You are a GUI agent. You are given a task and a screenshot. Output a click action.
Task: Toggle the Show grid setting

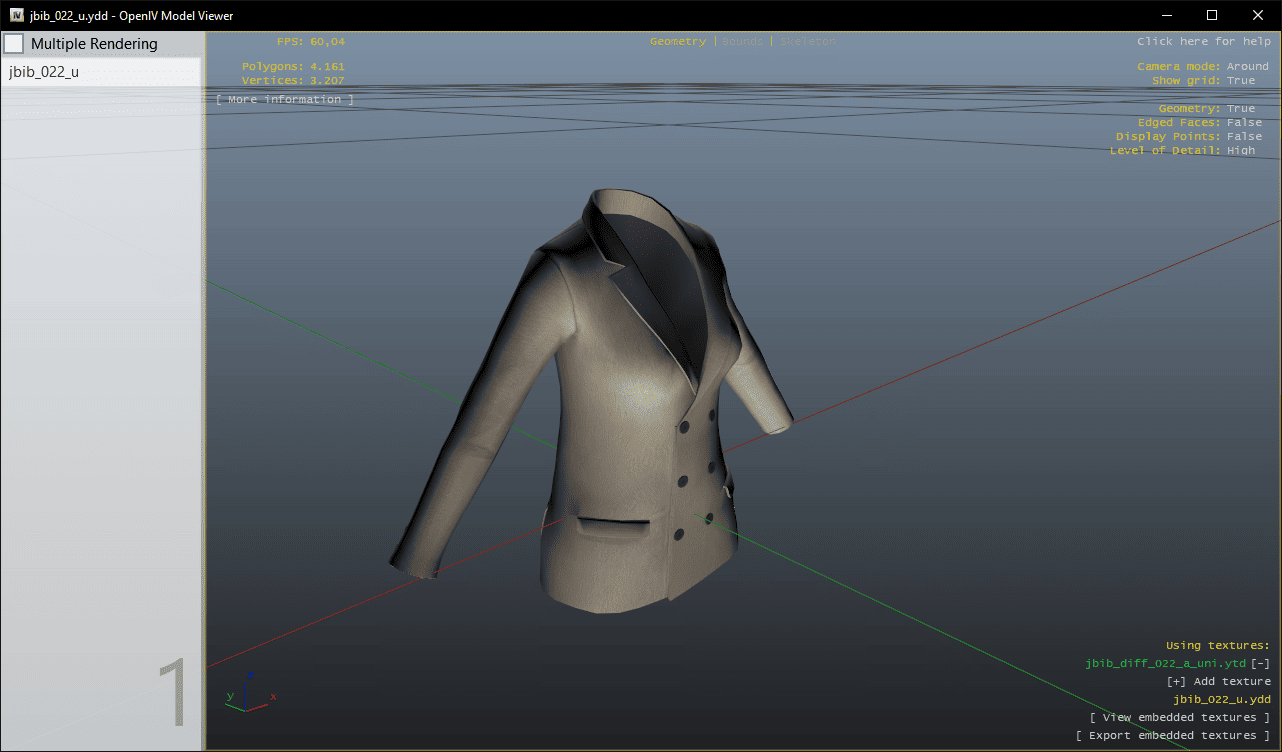[1240, 81]
